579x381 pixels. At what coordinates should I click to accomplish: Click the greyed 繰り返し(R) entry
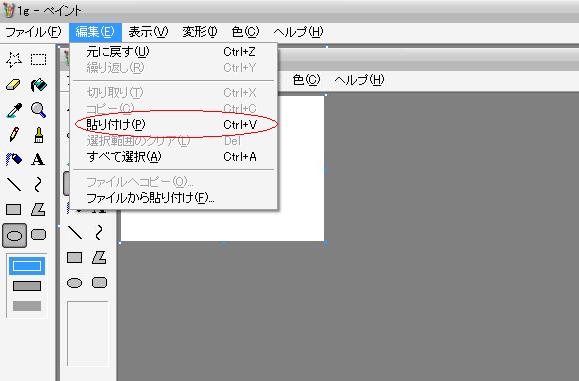tap(174, 68)
